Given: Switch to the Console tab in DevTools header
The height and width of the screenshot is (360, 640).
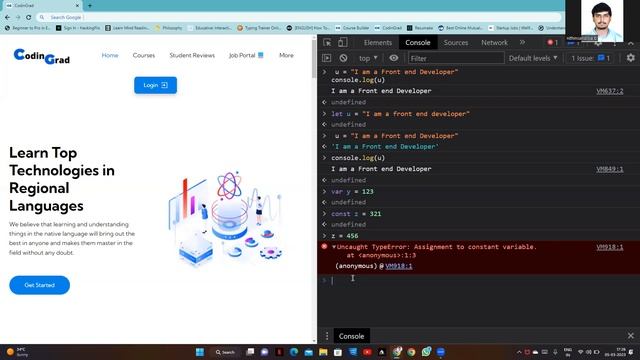Looking at the screenshot, I should click(418, 42).
